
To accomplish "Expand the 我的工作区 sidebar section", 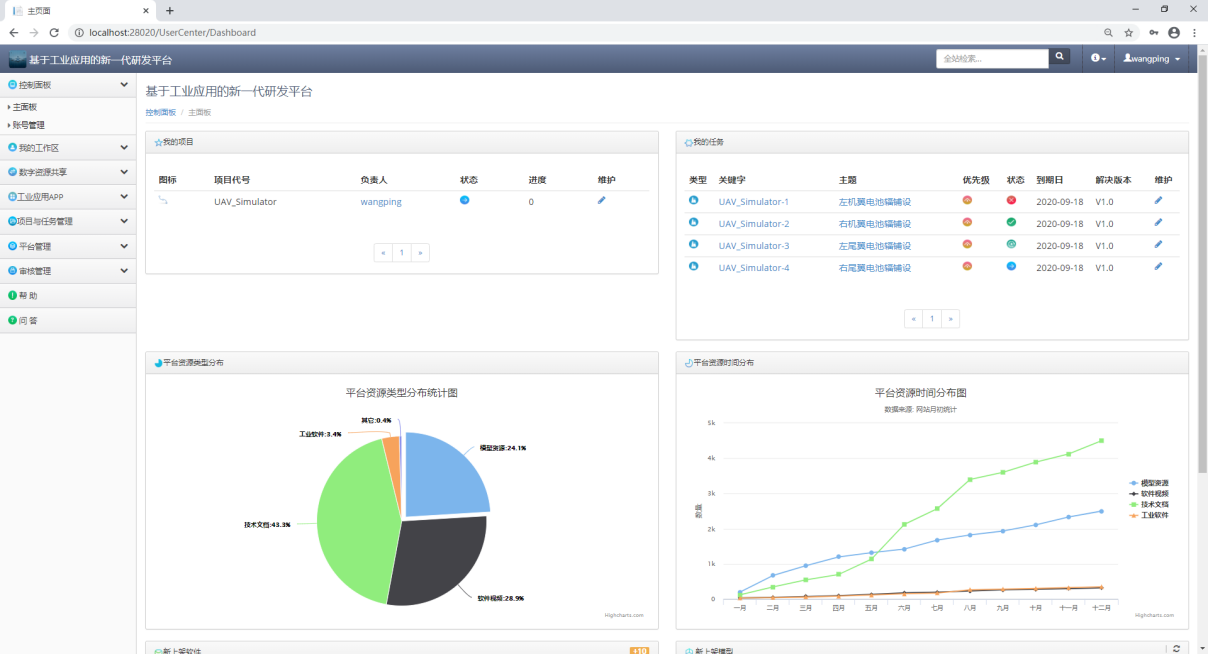I will tap(68, 147).
